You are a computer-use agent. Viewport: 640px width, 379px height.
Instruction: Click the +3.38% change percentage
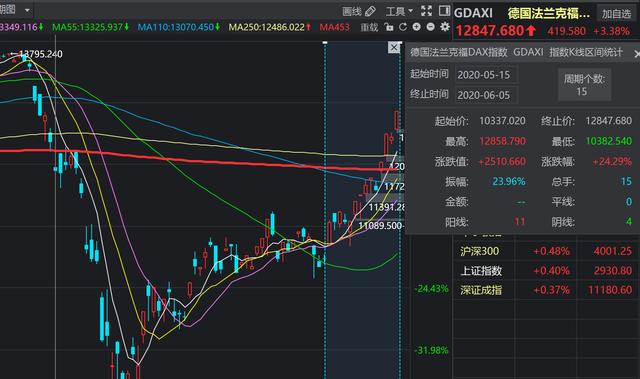tap(611, 31)
